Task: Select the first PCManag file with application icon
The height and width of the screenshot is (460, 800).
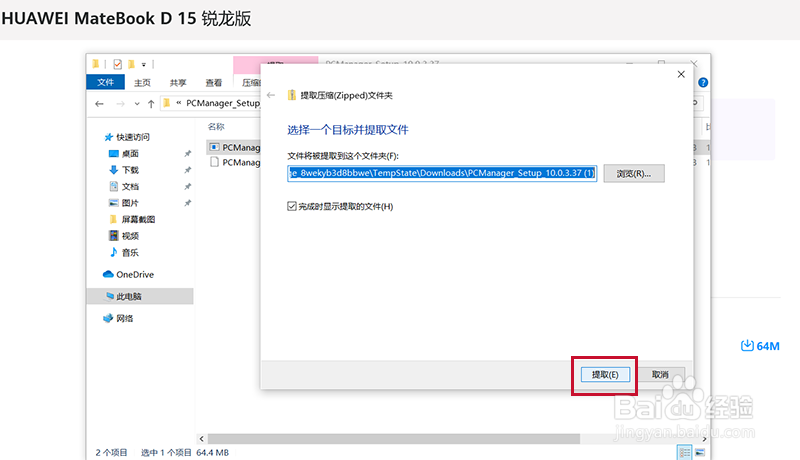Action: [x=235, y=147]
